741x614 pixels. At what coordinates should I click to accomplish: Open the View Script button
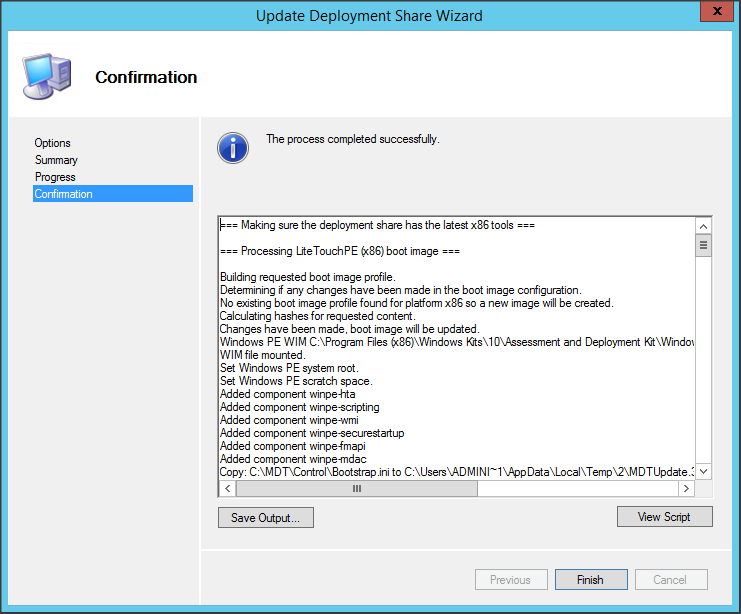tap(664, 517)
